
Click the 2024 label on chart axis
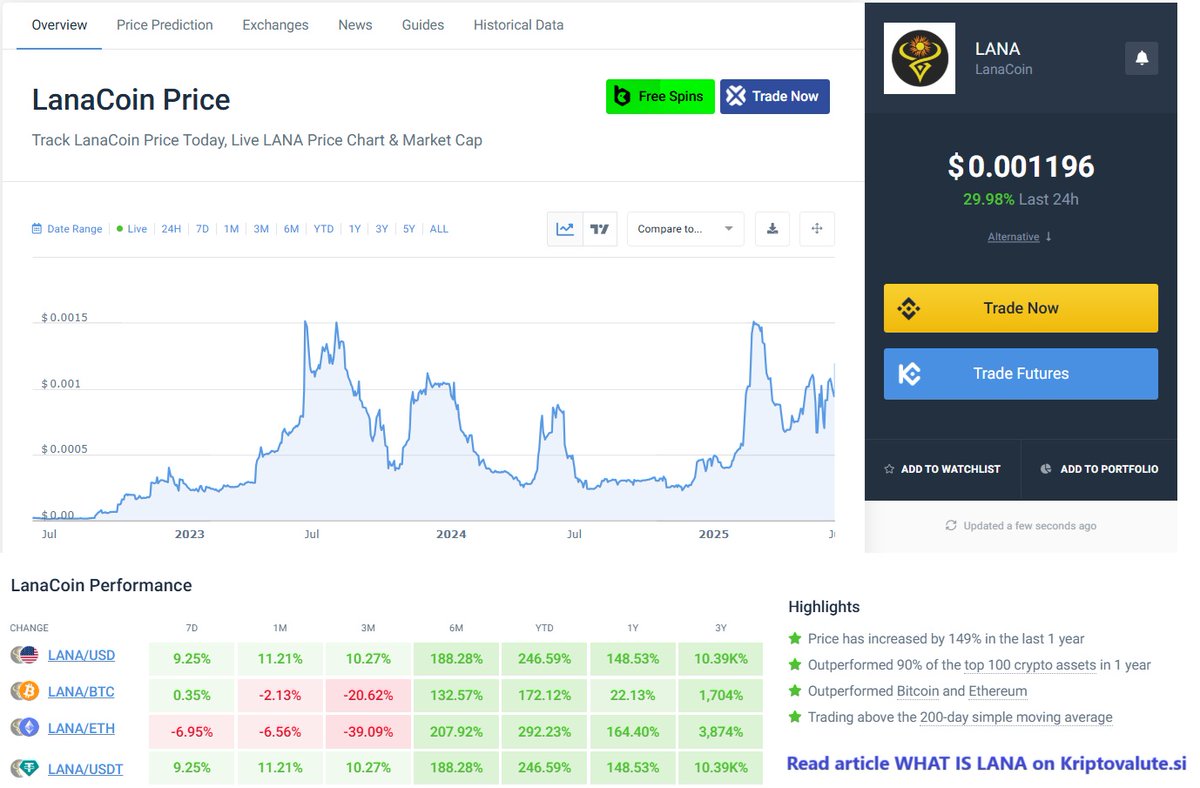coord(451,534)
